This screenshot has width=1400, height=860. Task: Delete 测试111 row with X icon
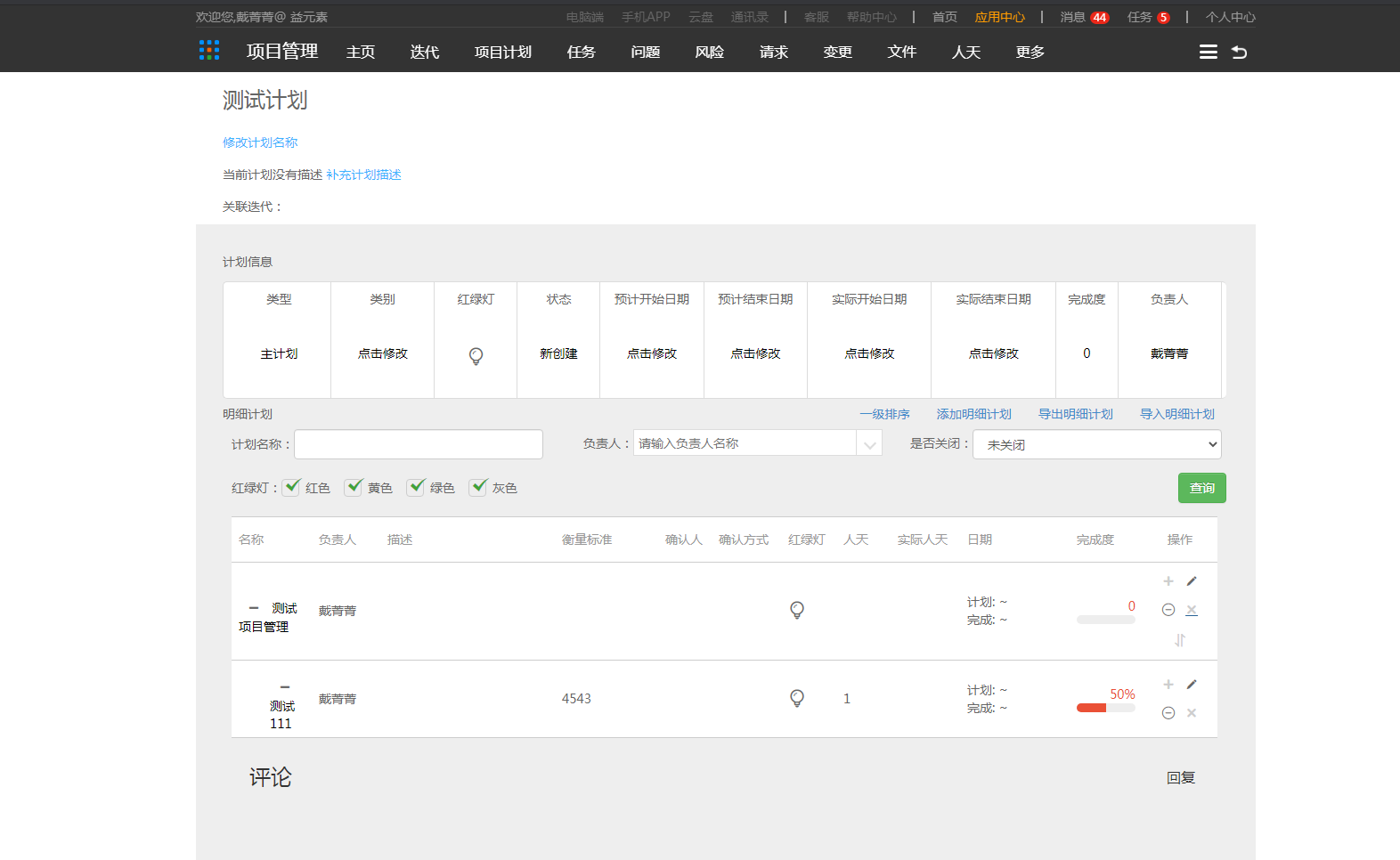click(1192, 713)
